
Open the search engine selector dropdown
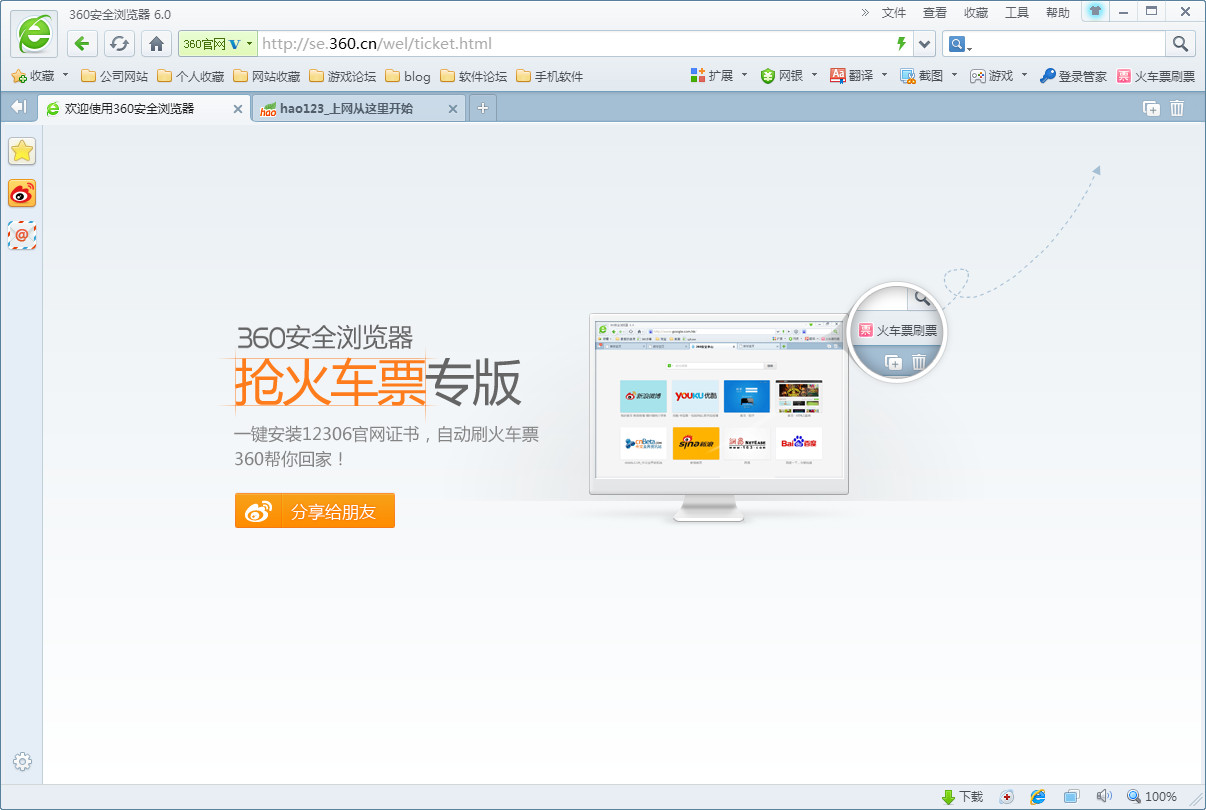[x=960, y=44]
